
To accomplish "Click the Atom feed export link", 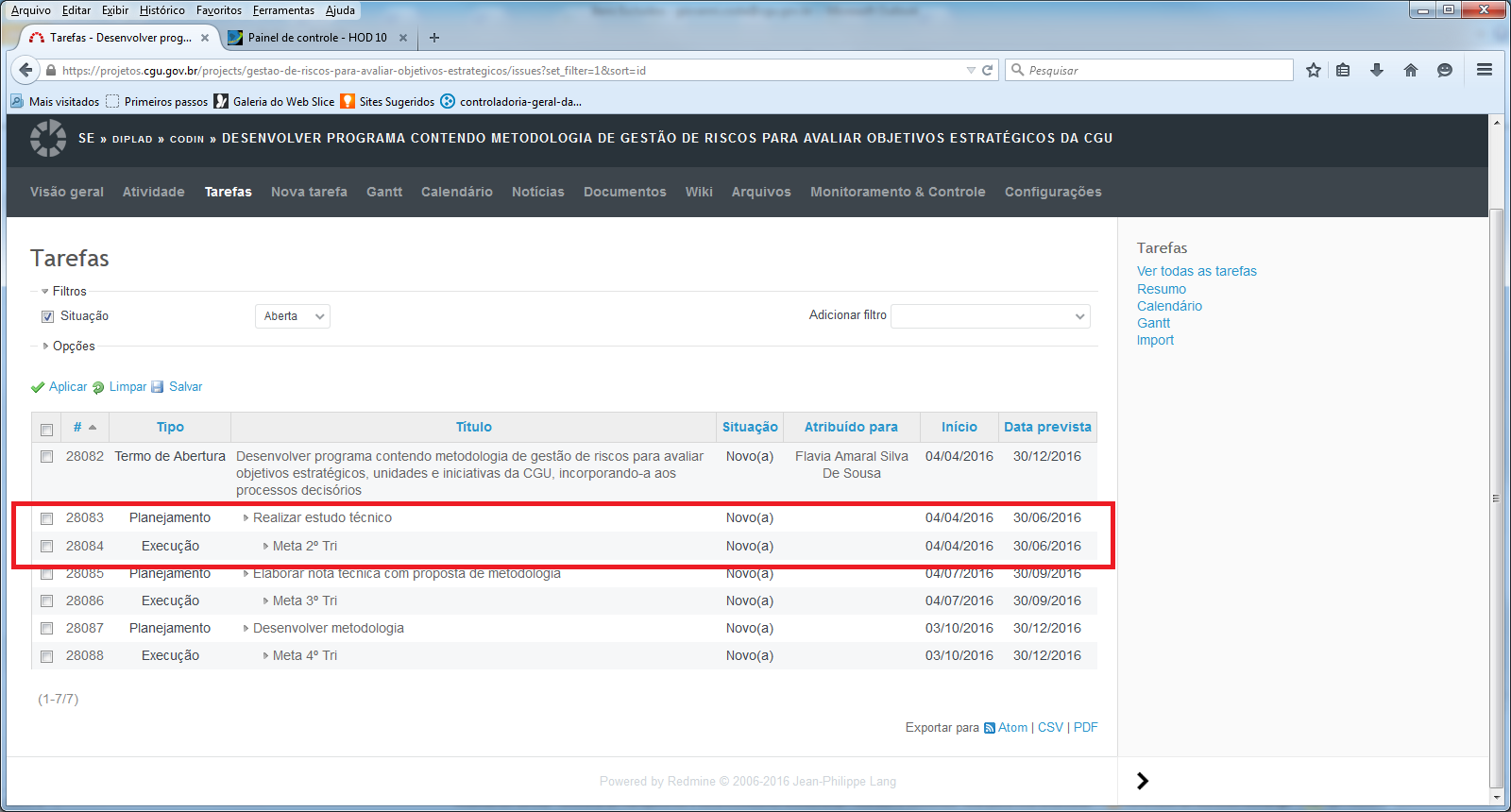I will pos(1012,728).
